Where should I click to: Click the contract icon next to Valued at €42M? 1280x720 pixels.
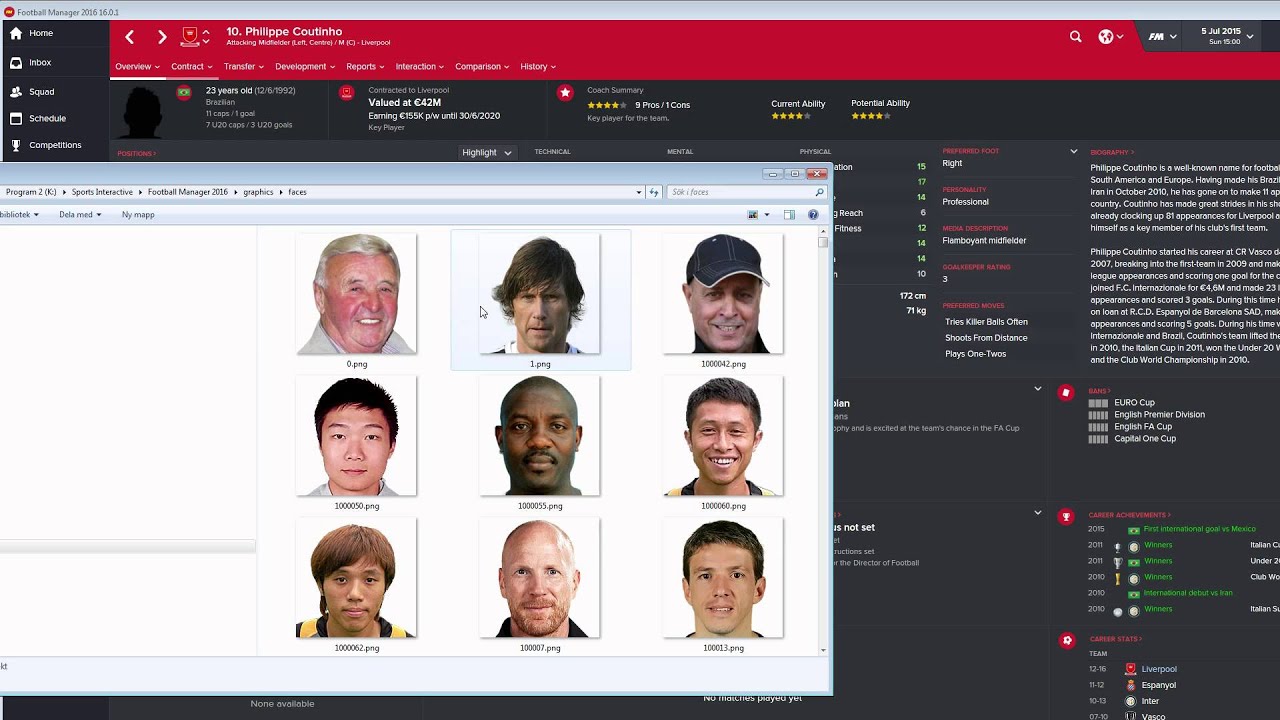click(x=347, y=93)
